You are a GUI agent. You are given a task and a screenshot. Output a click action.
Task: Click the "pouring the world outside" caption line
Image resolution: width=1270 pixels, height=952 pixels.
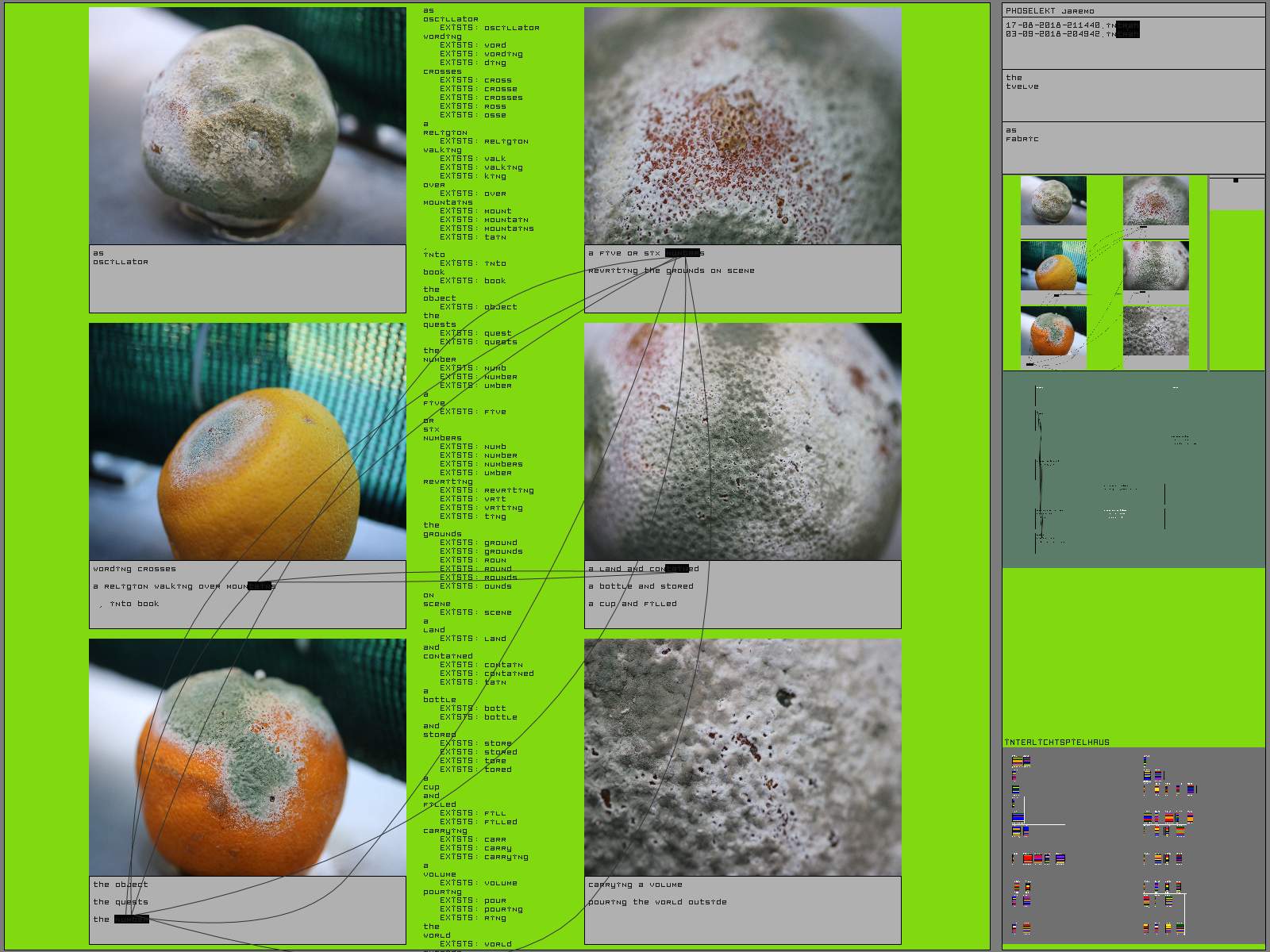[x=657, y=902]
